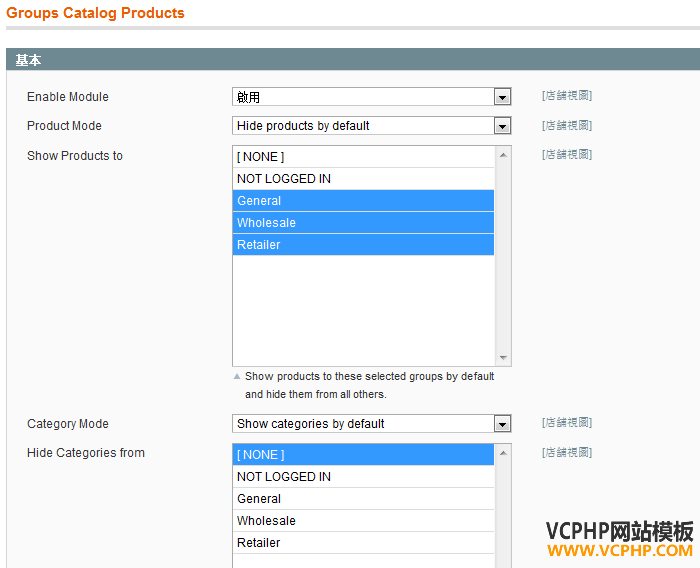This screenshot has height=568, width=700.
Task: Click the 'Show products to these selected groups' note
Action: [370, 385]
